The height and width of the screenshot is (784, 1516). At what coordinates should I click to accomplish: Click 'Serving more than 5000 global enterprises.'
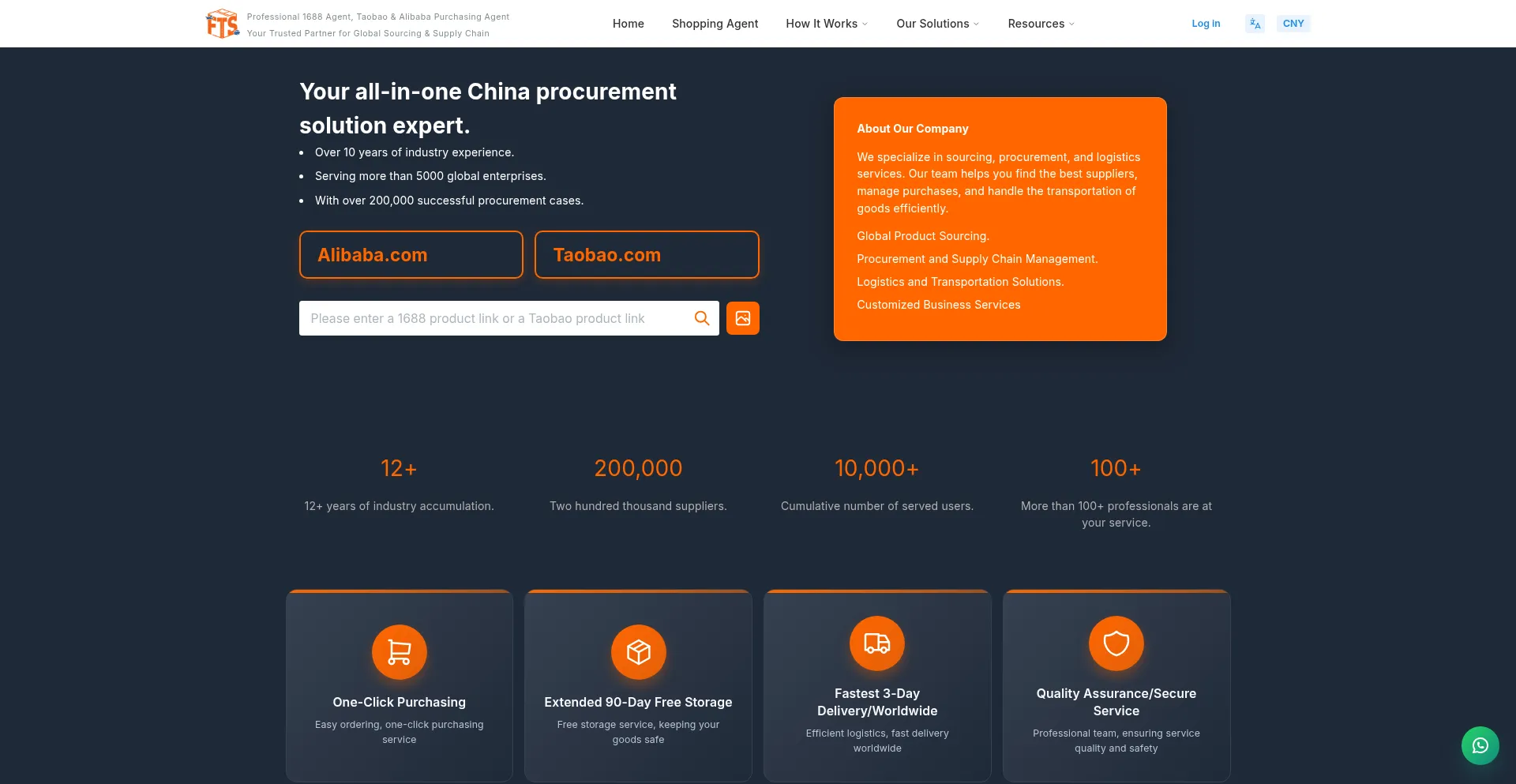pyautogui.click(x=430, y=176)
